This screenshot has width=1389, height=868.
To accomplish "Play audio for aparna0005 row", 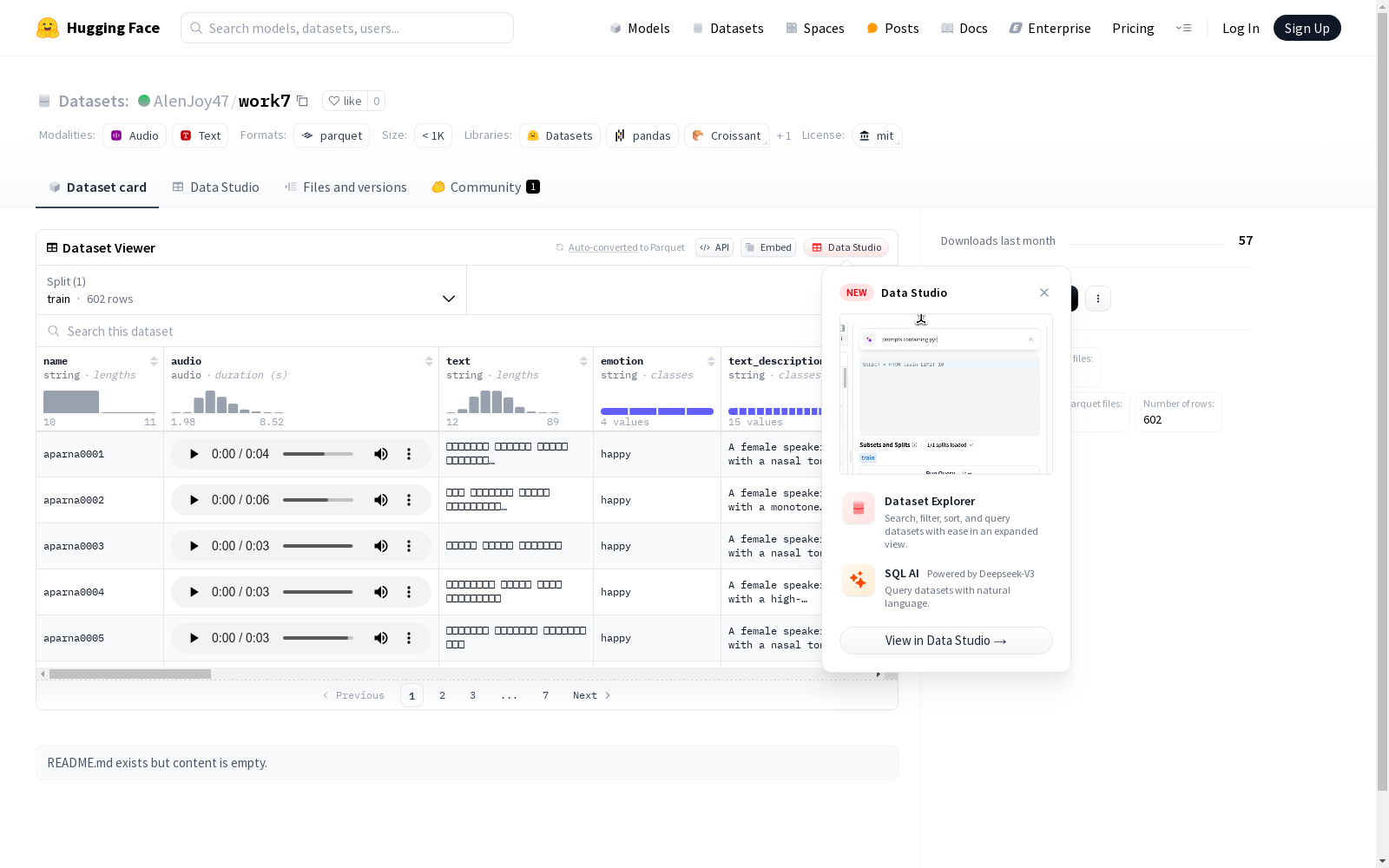I will 194,638.
